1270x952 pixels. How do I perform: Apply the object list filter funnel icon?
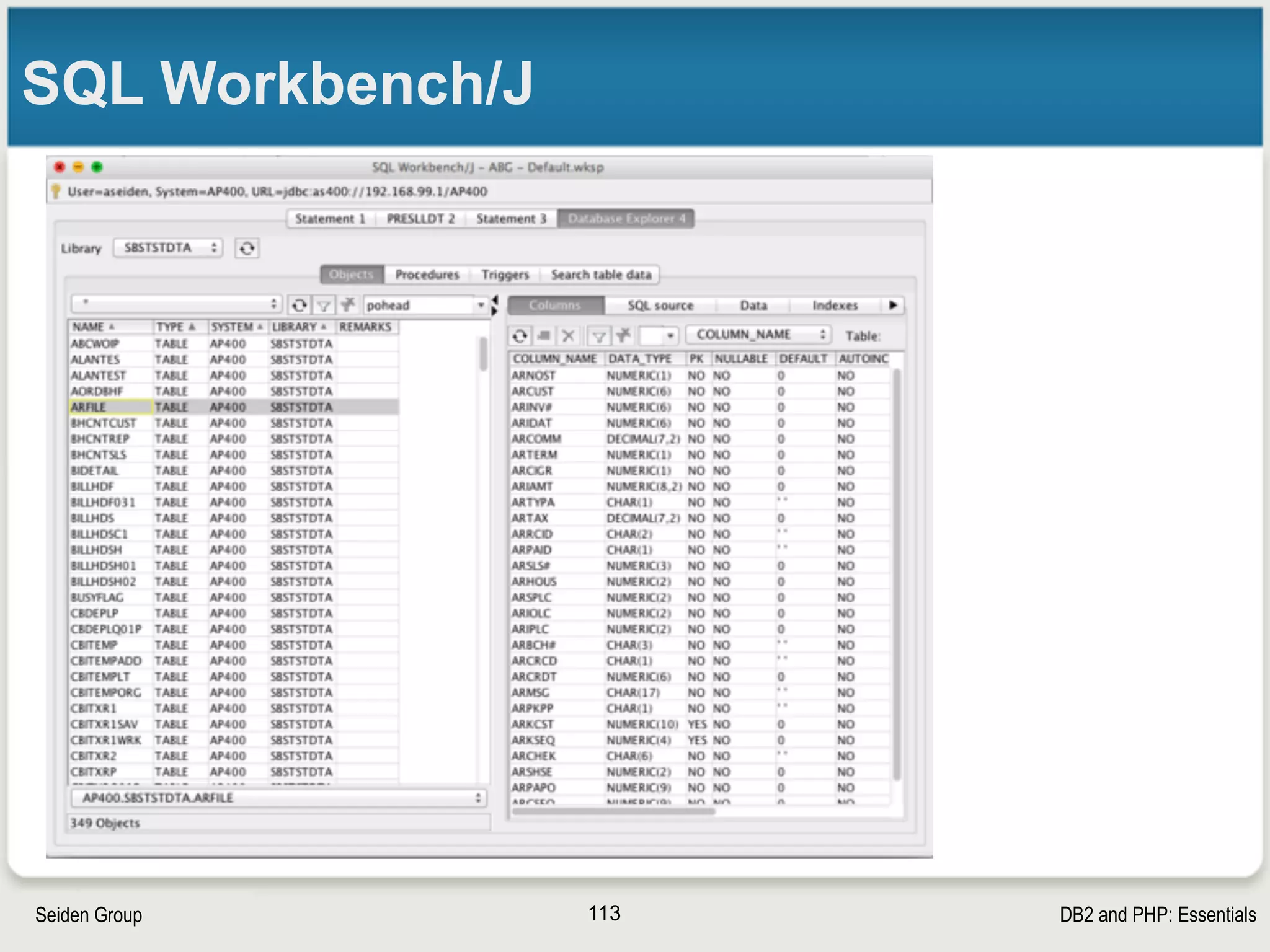pyautogui.click(x=323, y=305)
